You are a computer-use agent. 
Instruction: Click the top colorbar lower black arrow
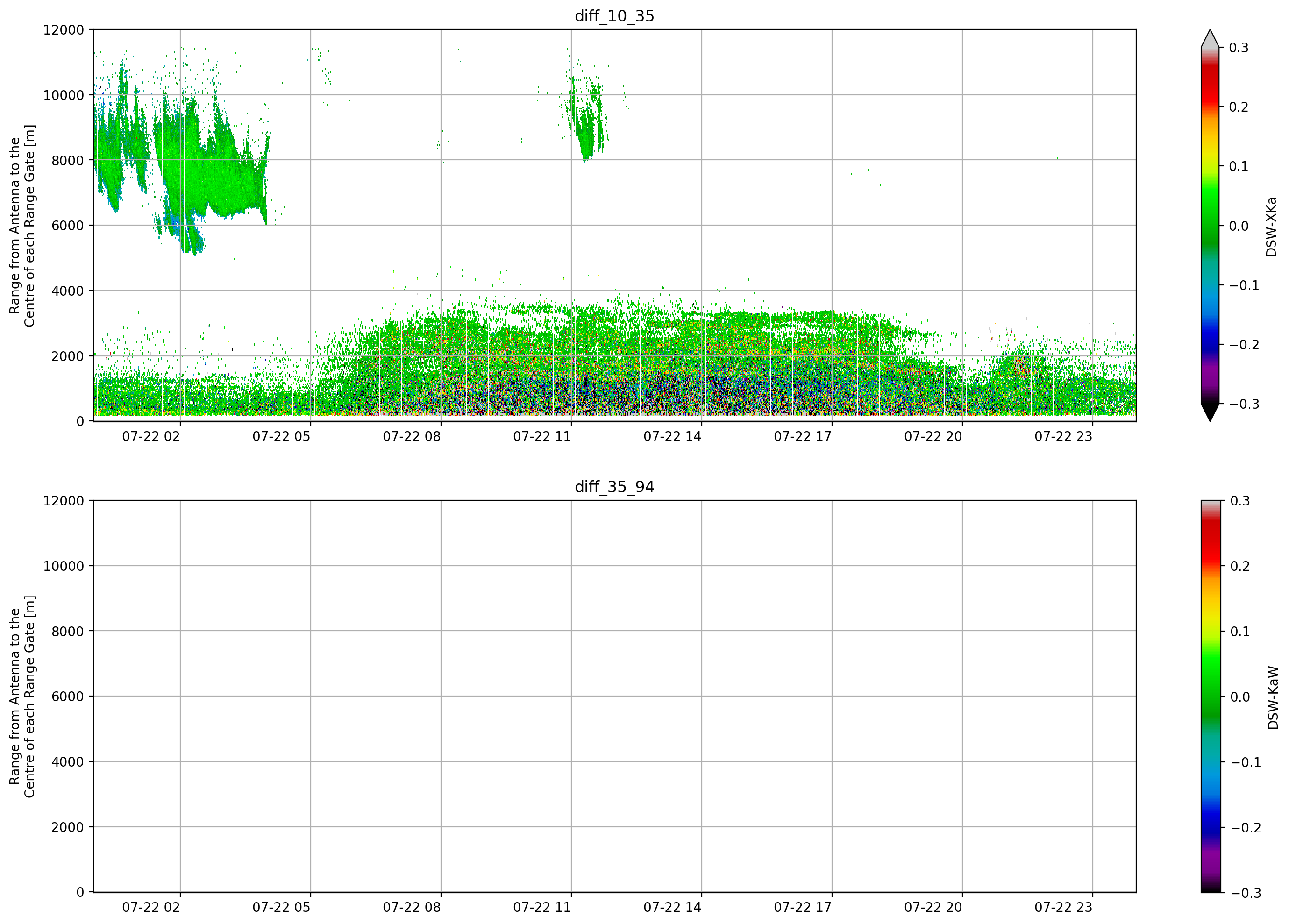[1210, 412]
